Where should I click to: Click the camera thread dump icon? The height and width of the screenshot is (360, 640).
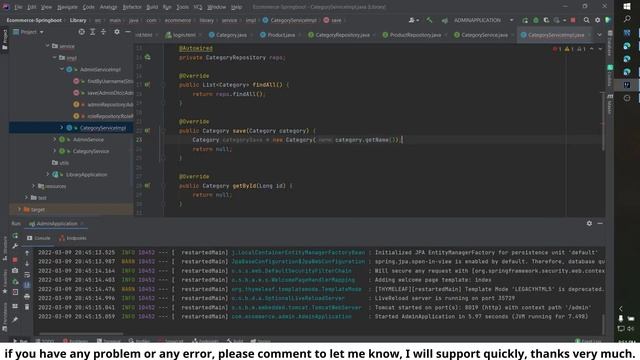(15, 270)
